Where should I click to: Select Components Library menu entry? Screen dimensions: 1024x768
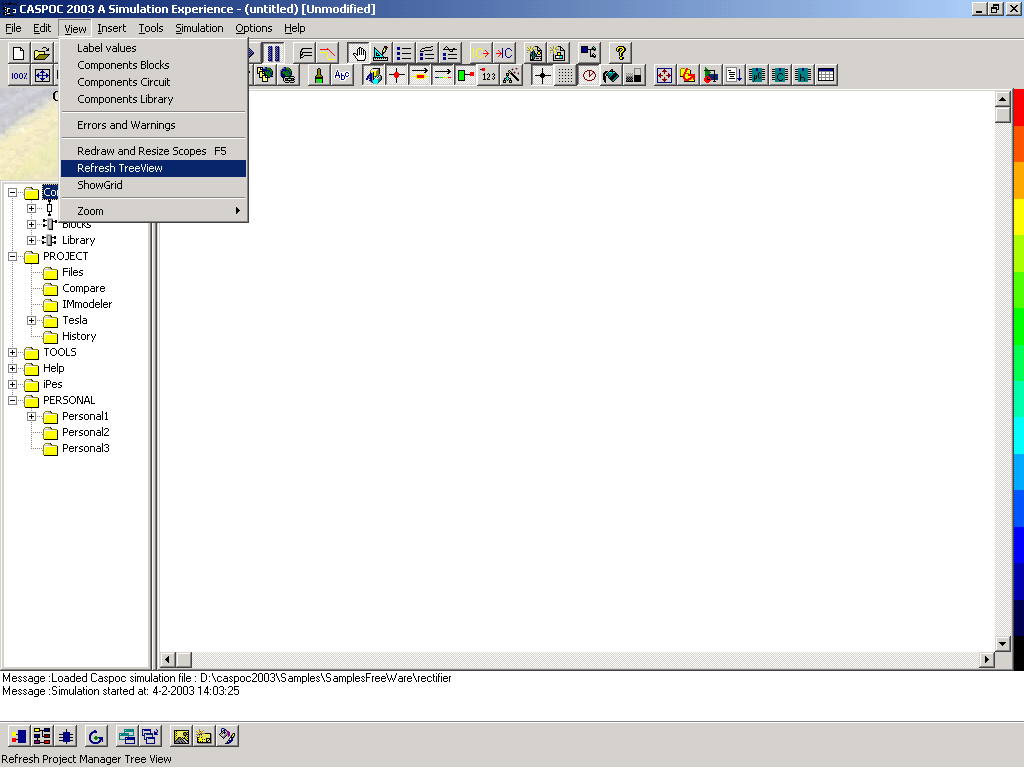click(153, 99)
